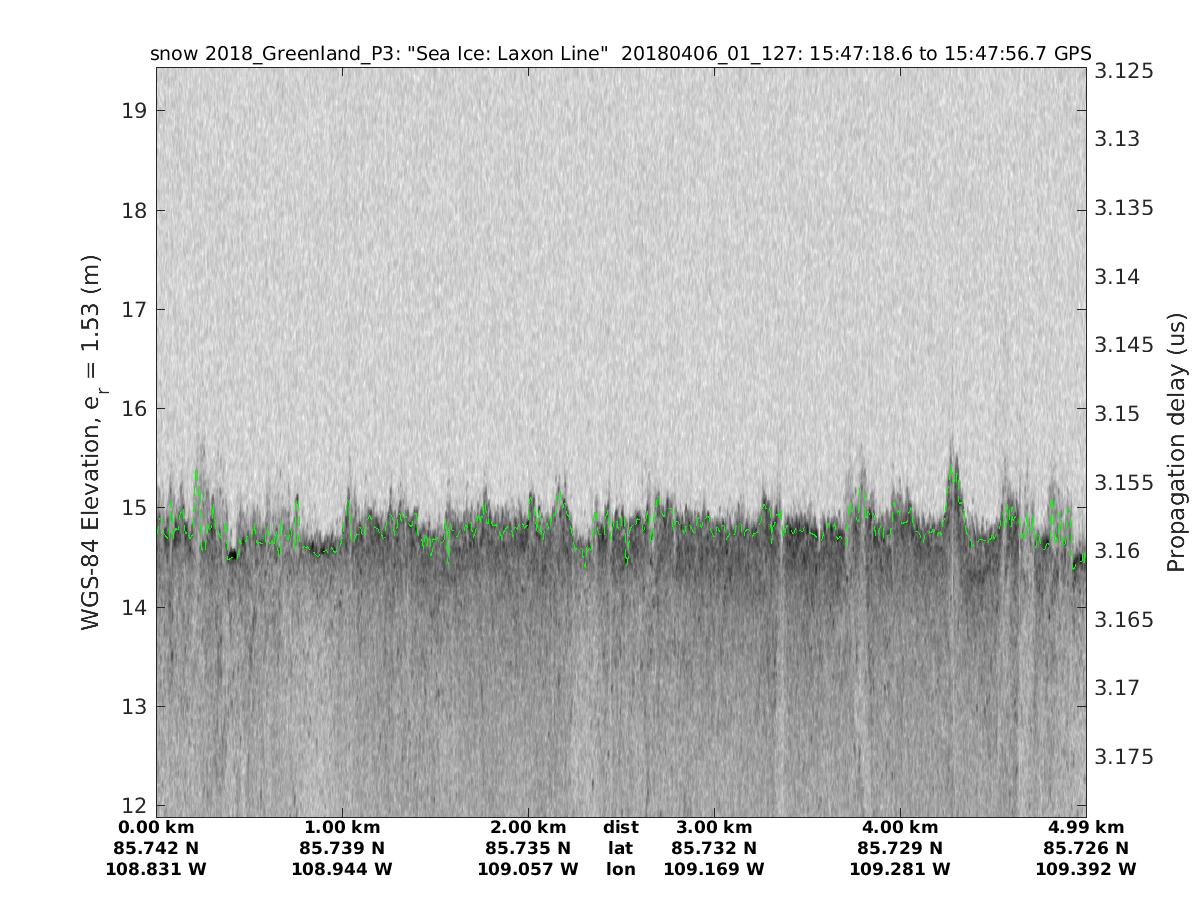The width and height of the screenshot is (1200, 900).
Task: Select the 1.00 km distance label
Action: (x=342, y=827)
